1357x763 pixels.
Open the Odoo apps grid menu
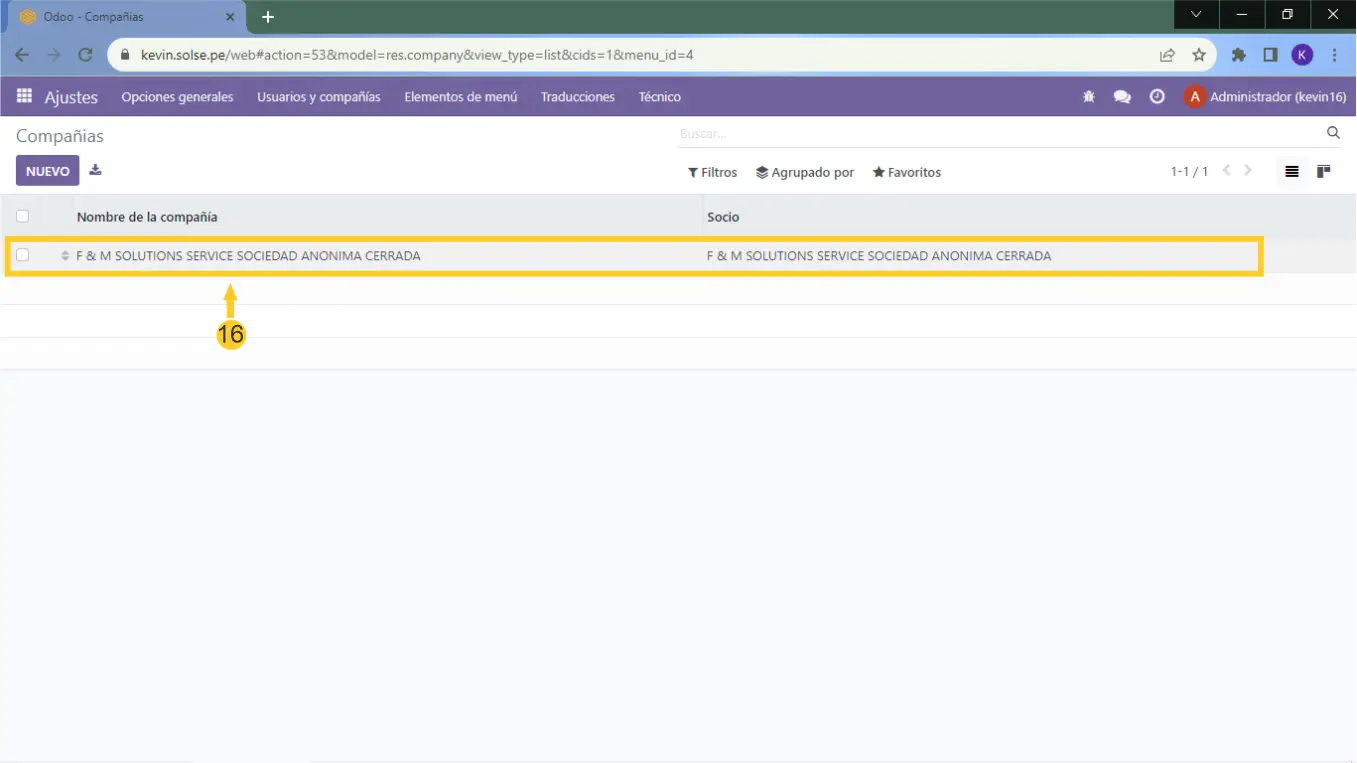pos(24,97)
